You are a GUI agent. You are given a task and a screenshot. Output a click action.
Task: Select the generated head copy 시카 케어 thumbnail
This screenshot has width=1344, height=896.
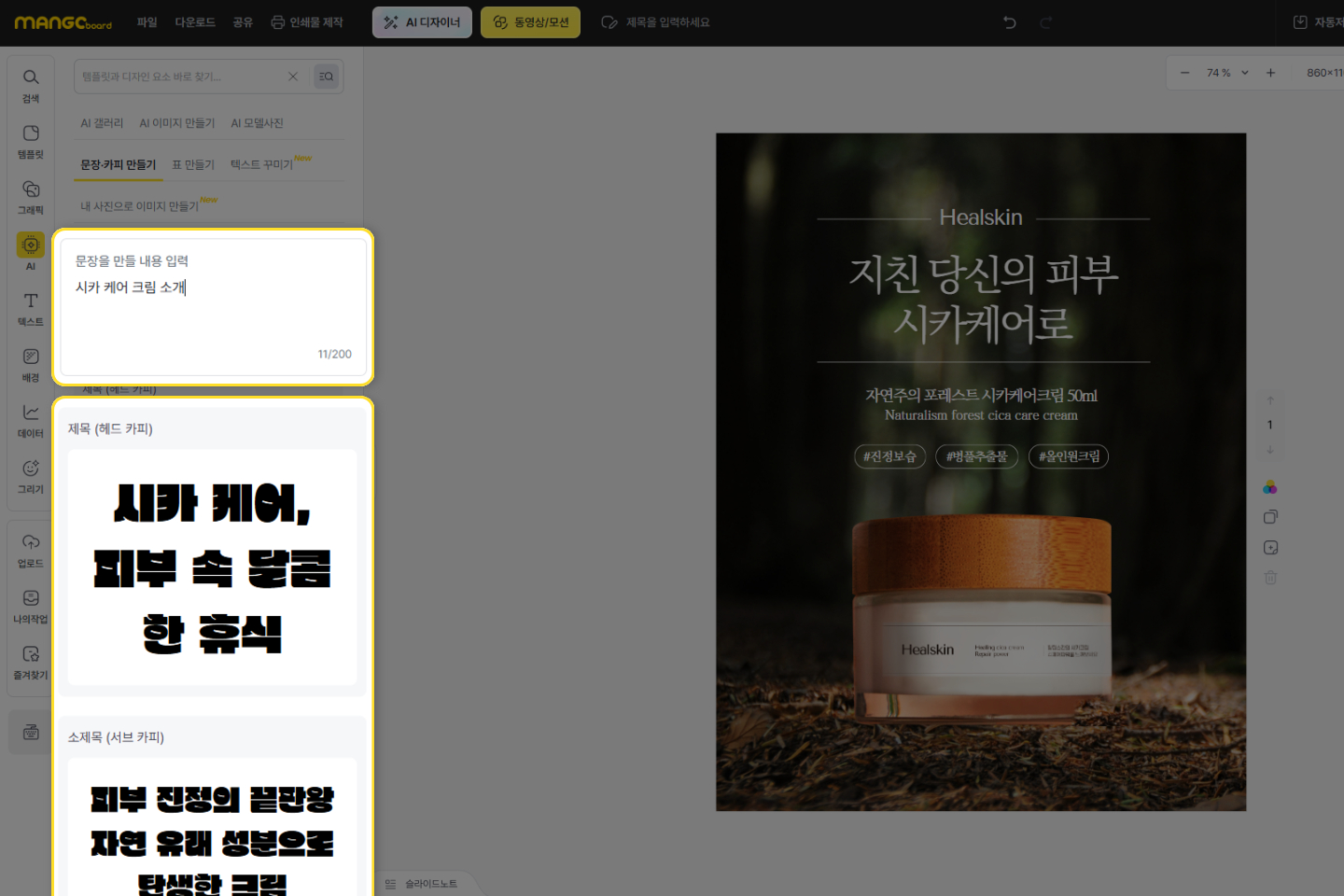tap(212, 567)
